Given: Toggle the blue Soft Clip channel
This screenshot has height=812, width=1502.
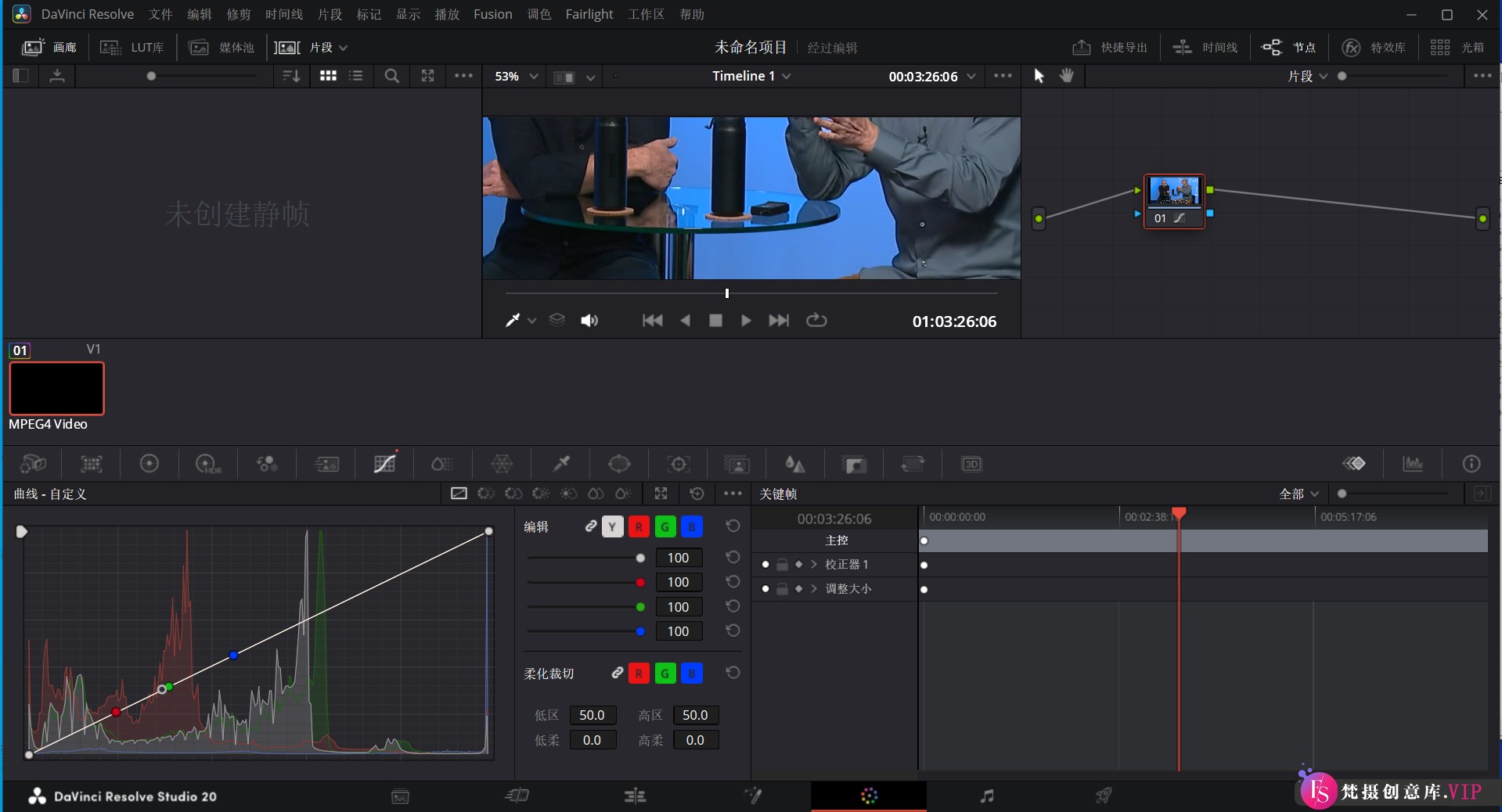Looking at the screenshot, I should [692, 673].
